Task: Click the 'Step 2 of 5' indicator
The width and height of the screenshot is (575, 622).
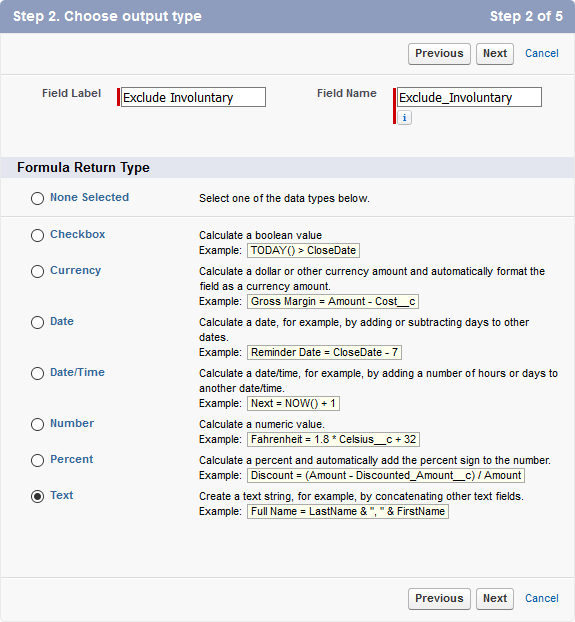Action: [x=526, y=16]
